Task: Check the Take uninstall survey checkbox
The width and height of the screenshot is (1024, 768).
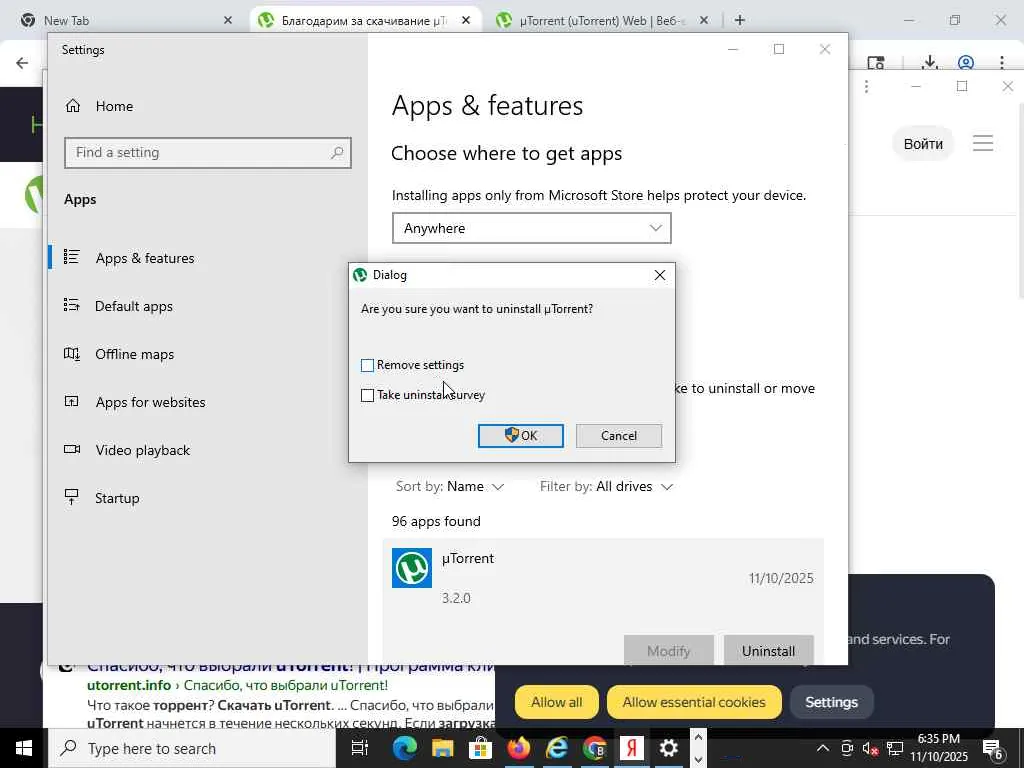Action: (367, 395)
